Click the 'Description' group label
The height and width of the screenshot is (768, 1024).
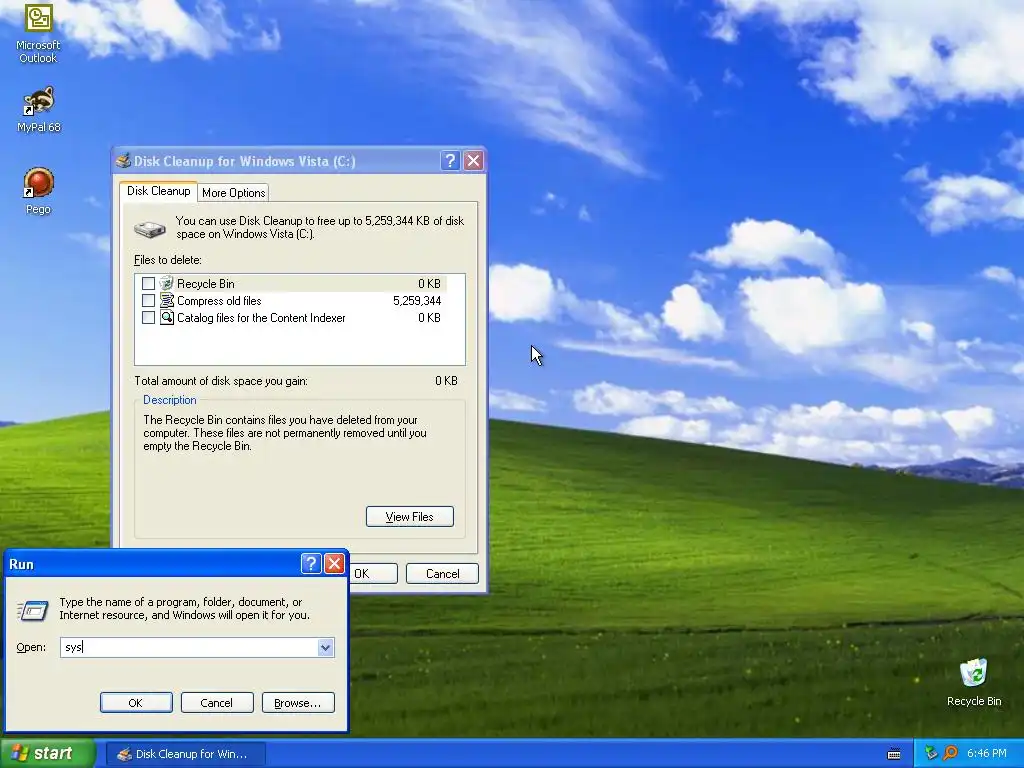[169, 400]
